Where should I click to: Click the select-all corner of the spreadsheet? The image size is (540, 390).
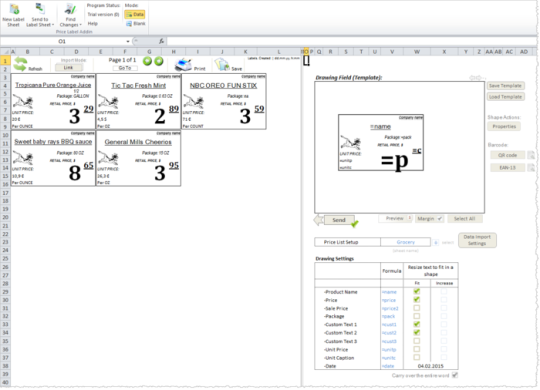pos(6,52)
